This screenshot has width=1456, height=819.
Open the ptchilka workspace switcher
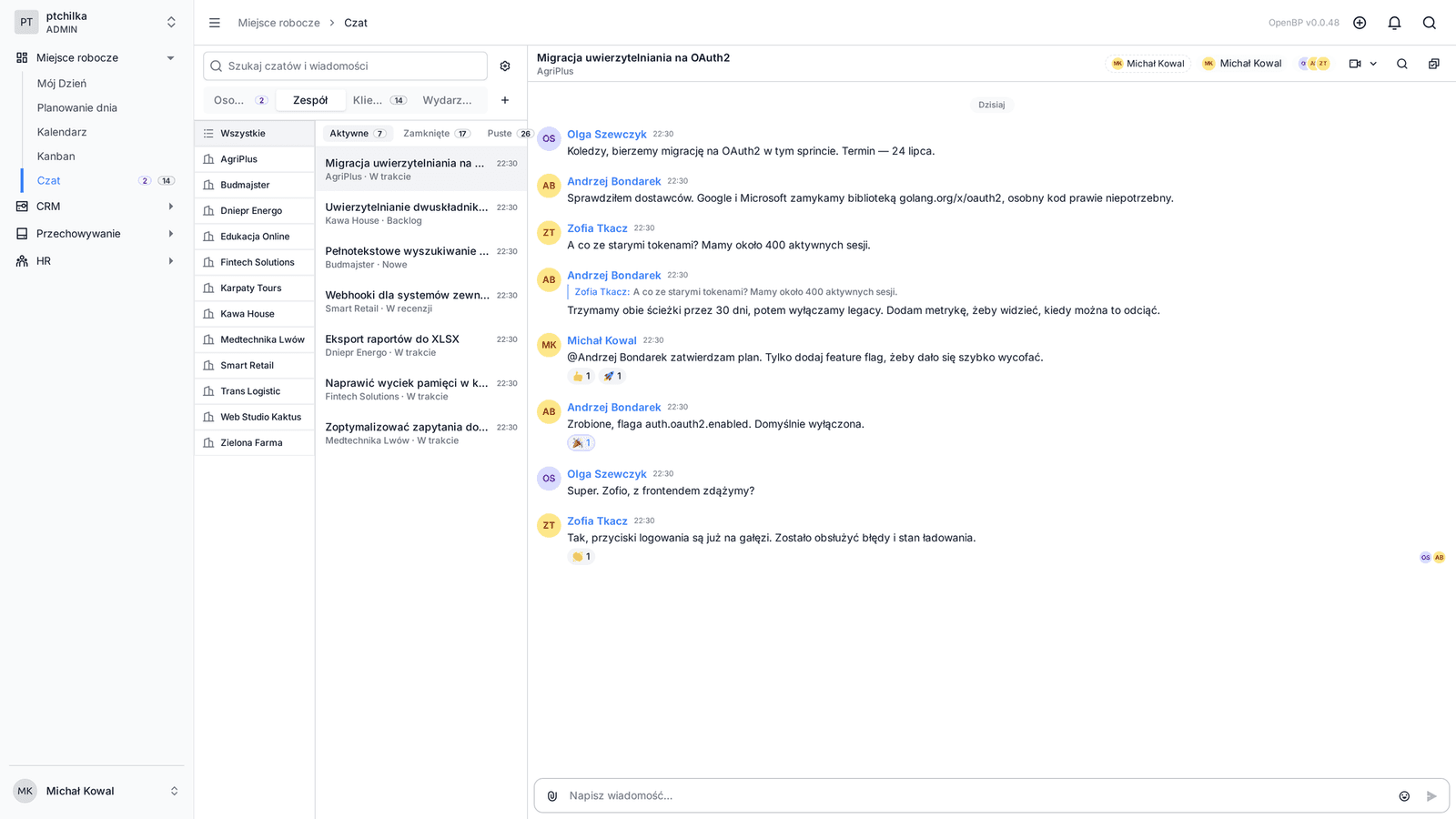[96, 23]
